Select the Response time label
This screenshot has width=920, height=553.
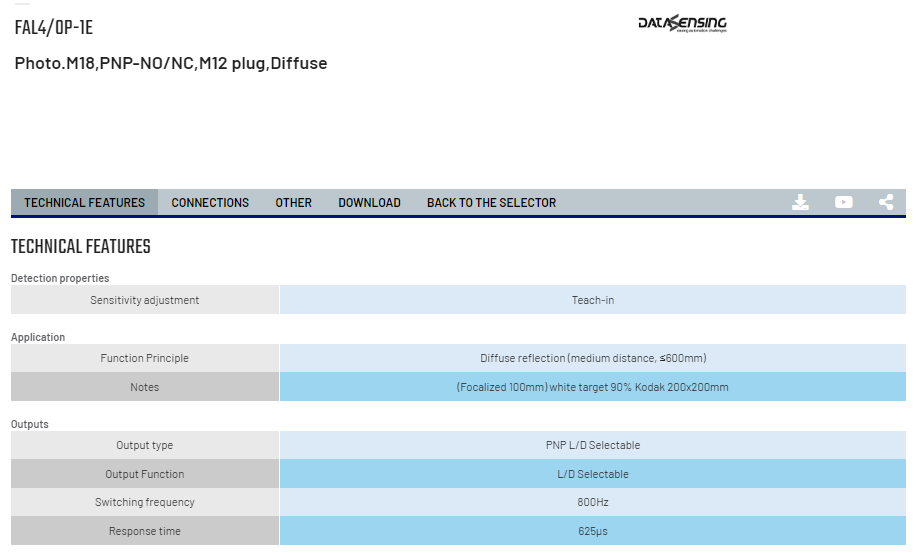(x=145, y=531)
